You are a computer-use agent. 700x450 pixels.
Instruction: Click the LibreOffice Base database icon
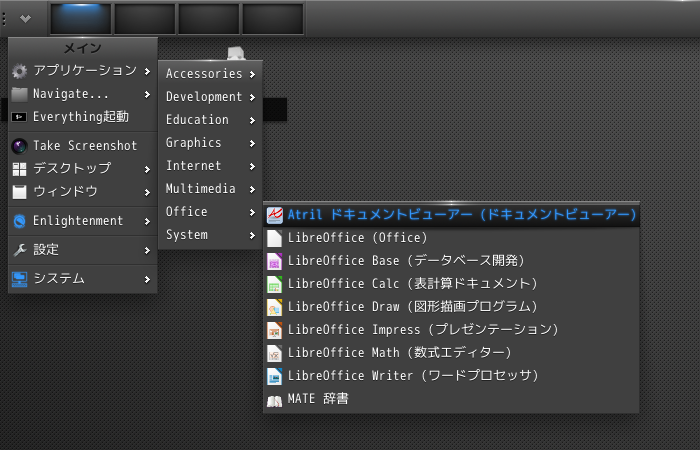point(275,261)
